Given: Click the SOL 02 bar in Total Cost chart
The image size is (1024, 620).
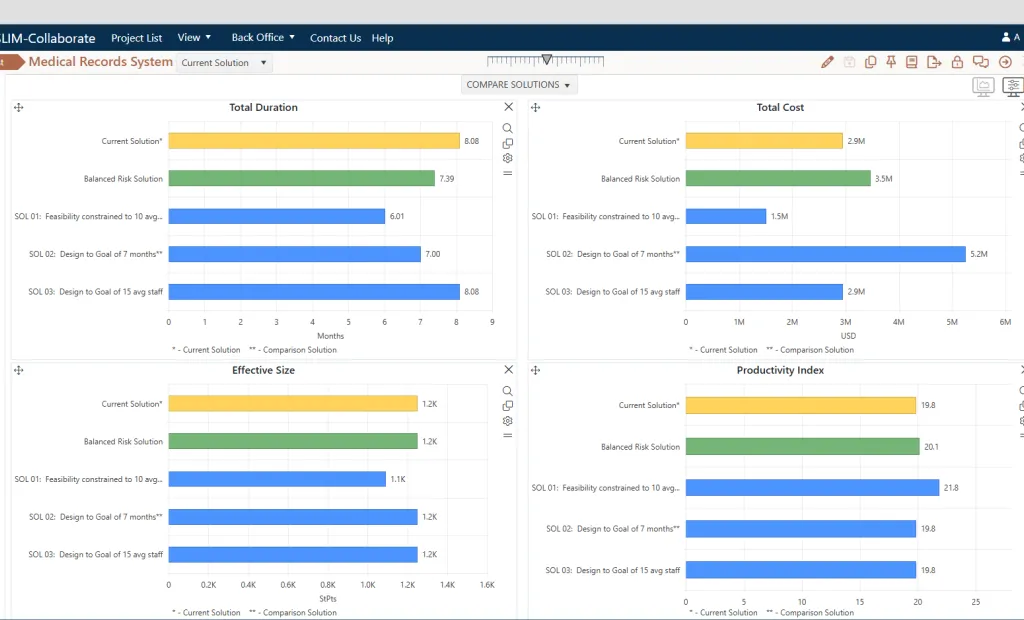Looking at the screenshot, I should click(825, 254).
